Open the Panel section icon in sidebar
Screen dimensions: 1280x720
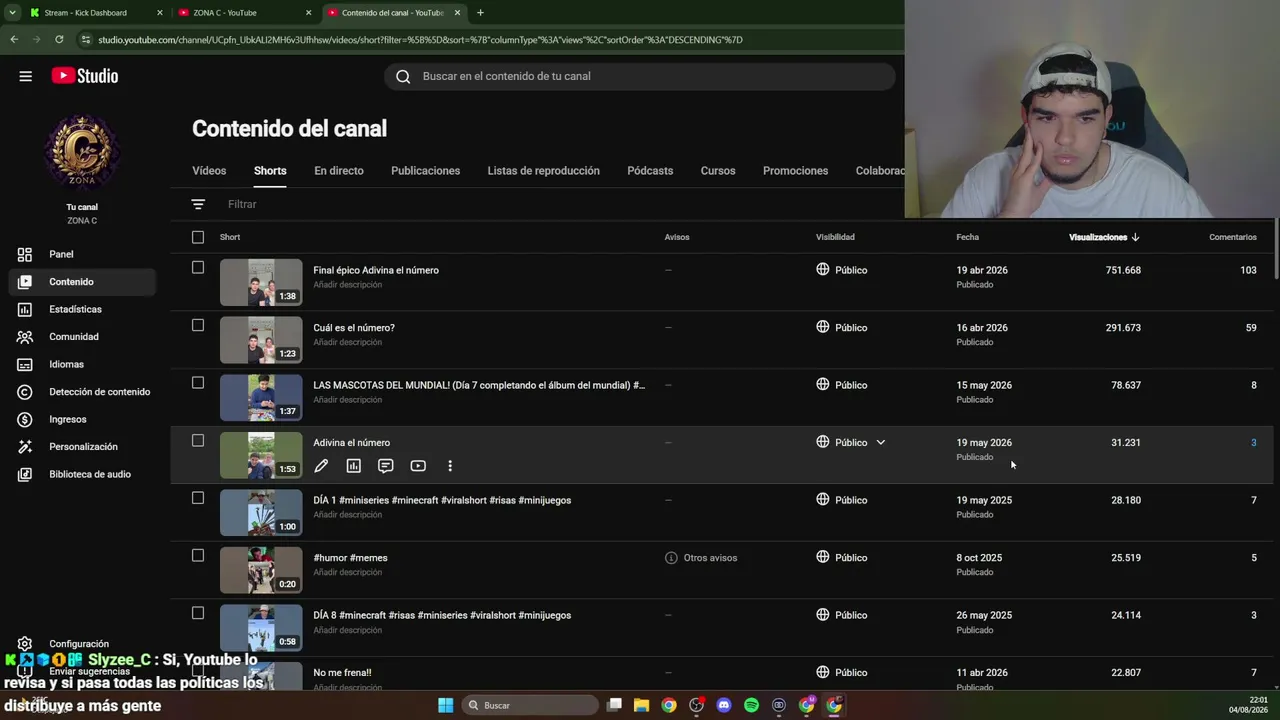click(25, 254)
